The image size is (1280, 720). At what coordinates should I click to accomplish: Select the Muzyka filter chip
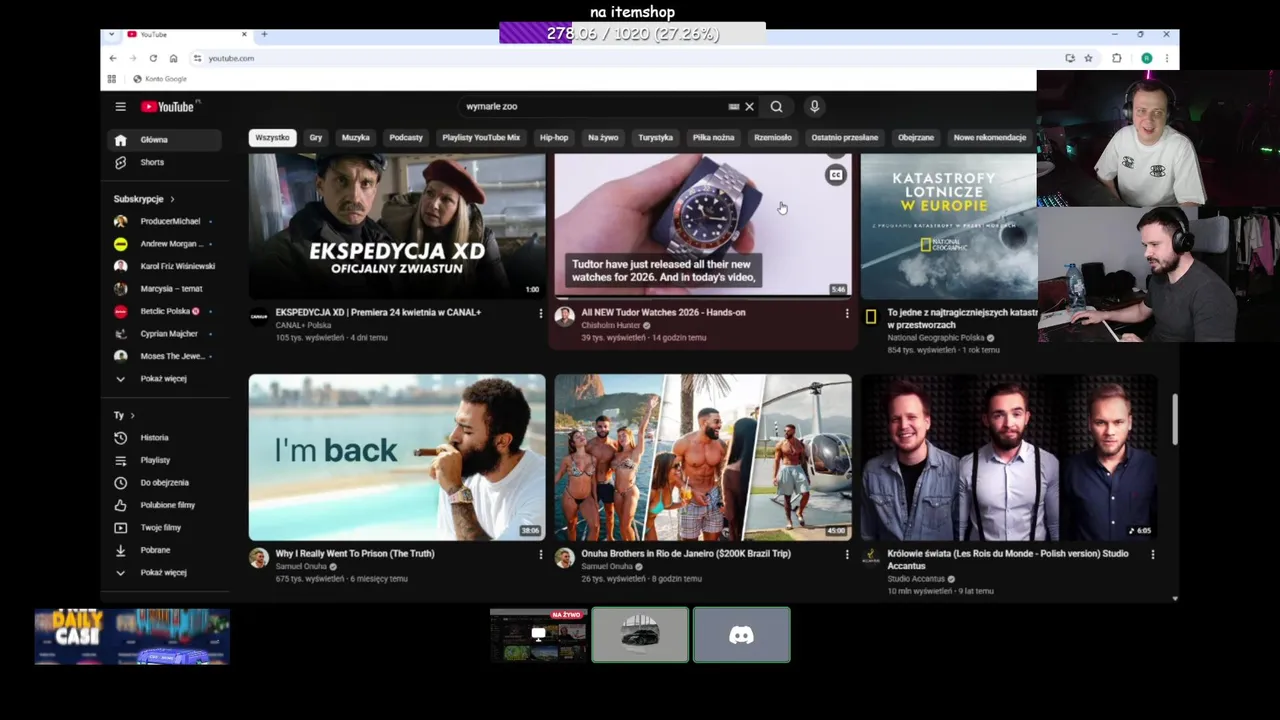click(356, 137)
